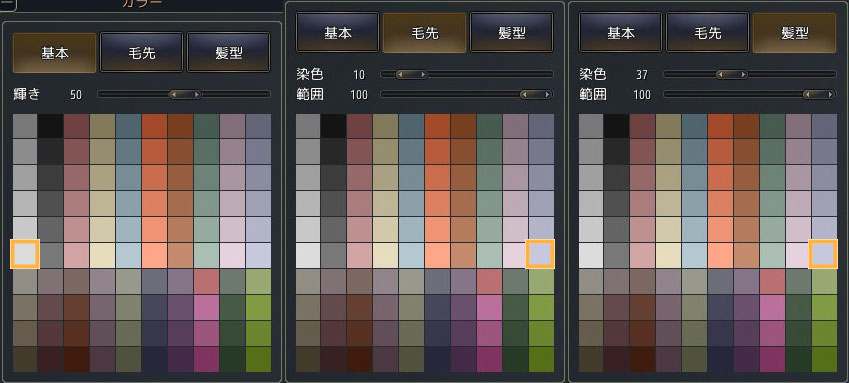Choose the darkest gray swatch of first column in 染色 37 panel
The width and height of the screenshot is (849, 383).
pos(591,126)
